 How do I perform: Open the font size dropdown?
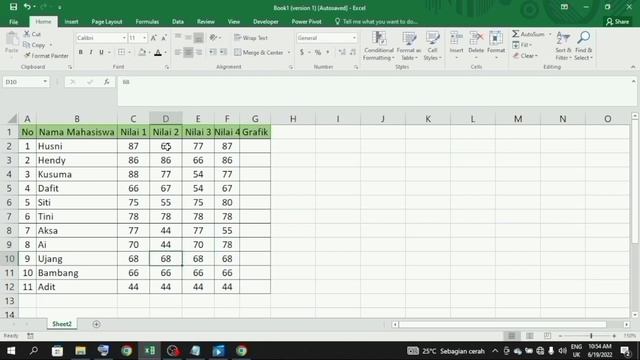[144, 38]
